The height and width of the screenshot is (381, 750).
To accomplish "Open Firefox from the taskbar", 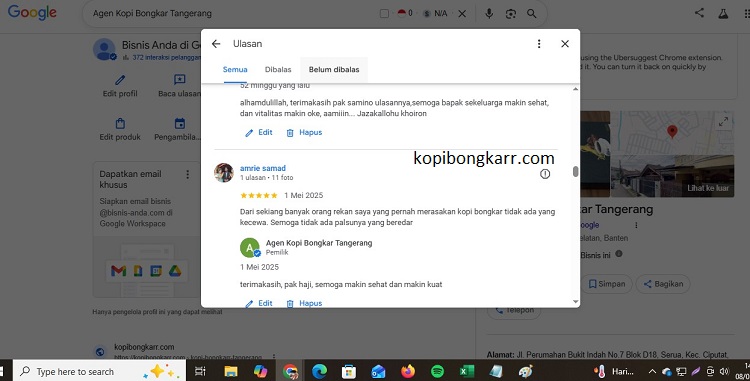I will click(408, 371).
